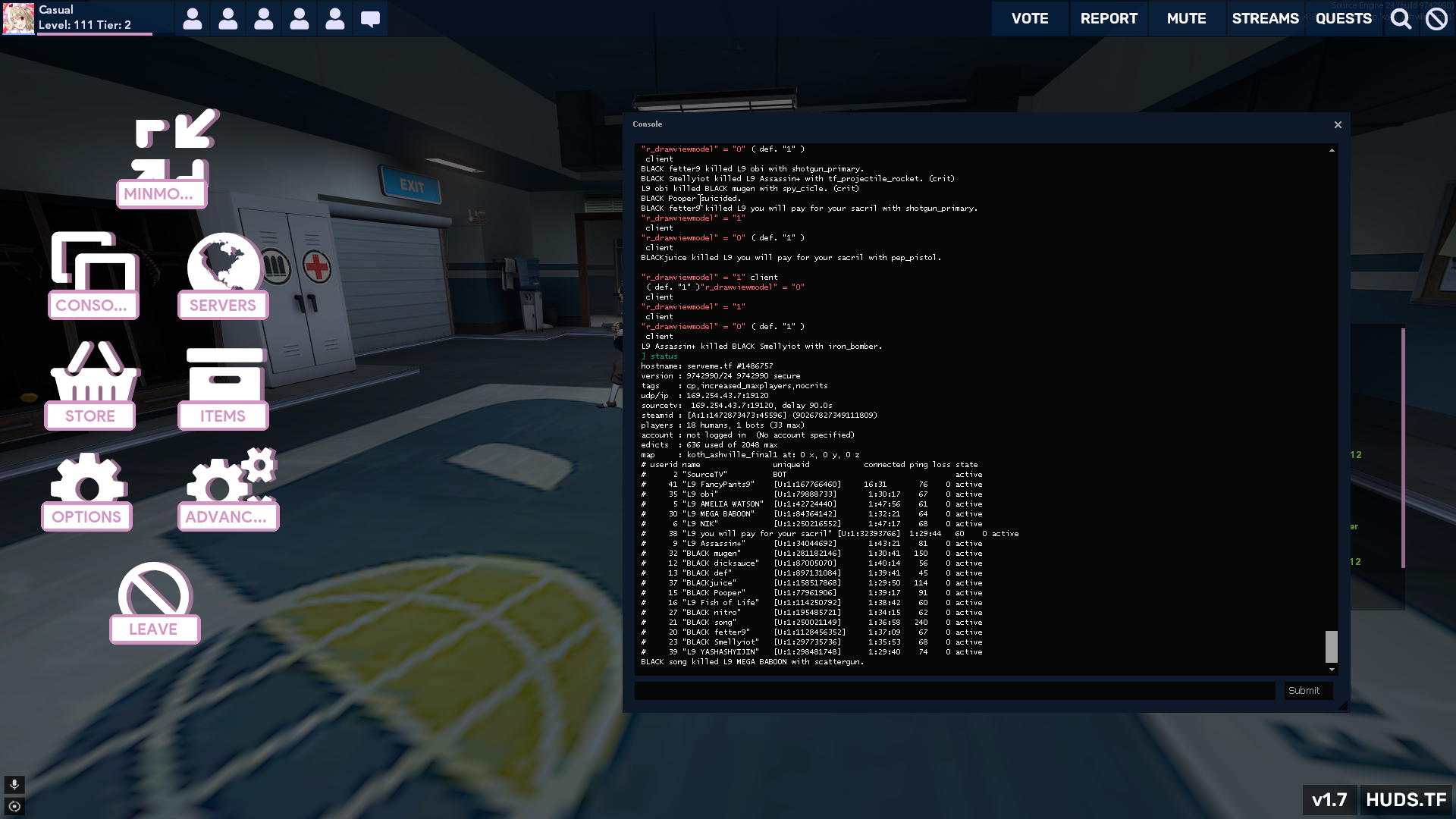The image size is (1456, 819).
Task: Open the STREAMS panel
Action: (1265, 18)
